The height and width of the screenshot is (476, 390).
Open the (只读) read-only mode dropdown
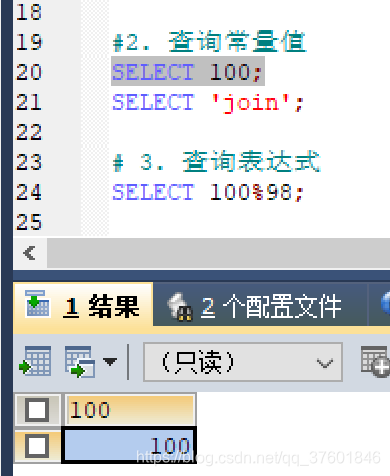click(x=243, y=362)
